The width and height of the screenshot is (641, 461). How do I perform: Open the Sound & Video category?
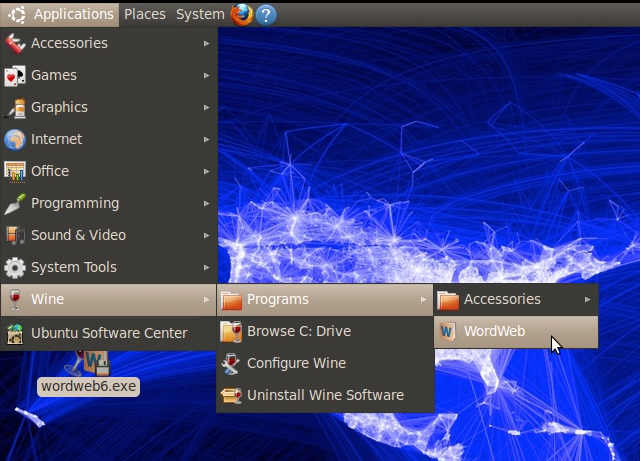(108, 235)
